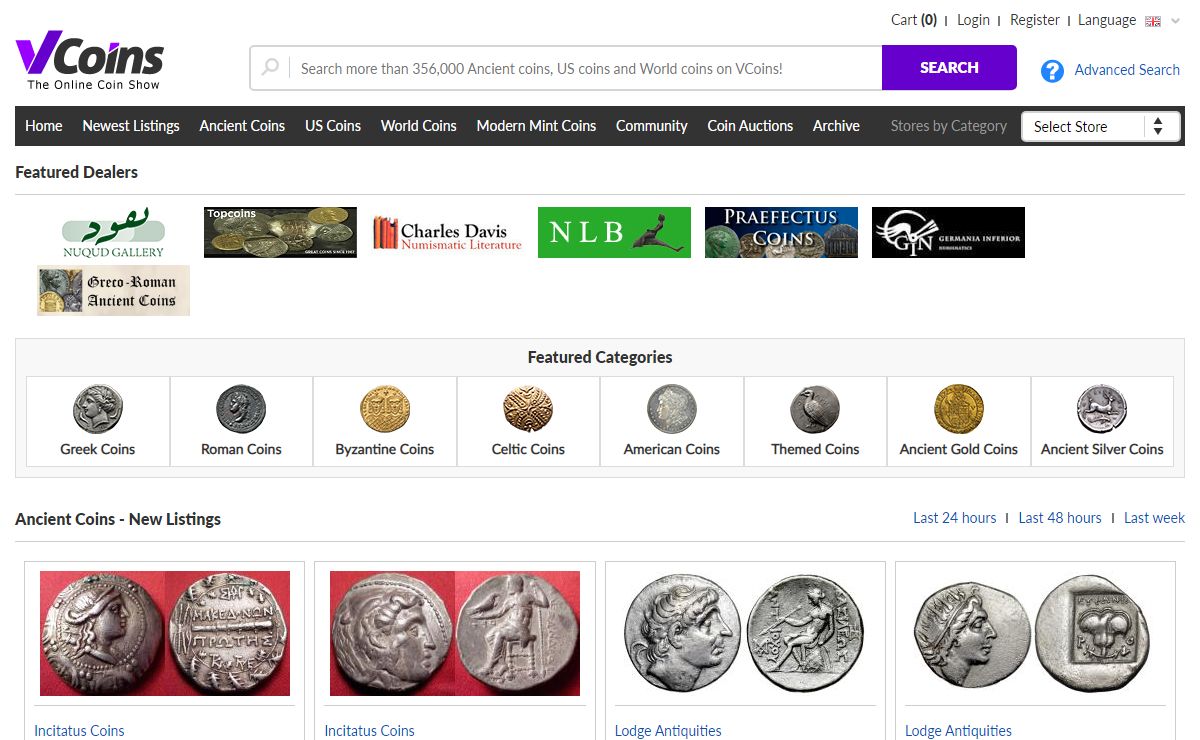Image resolution: width=1200 pixels, height=740 pixels.
Task: Click the Themed Coins label
Action: pos(815,450)
